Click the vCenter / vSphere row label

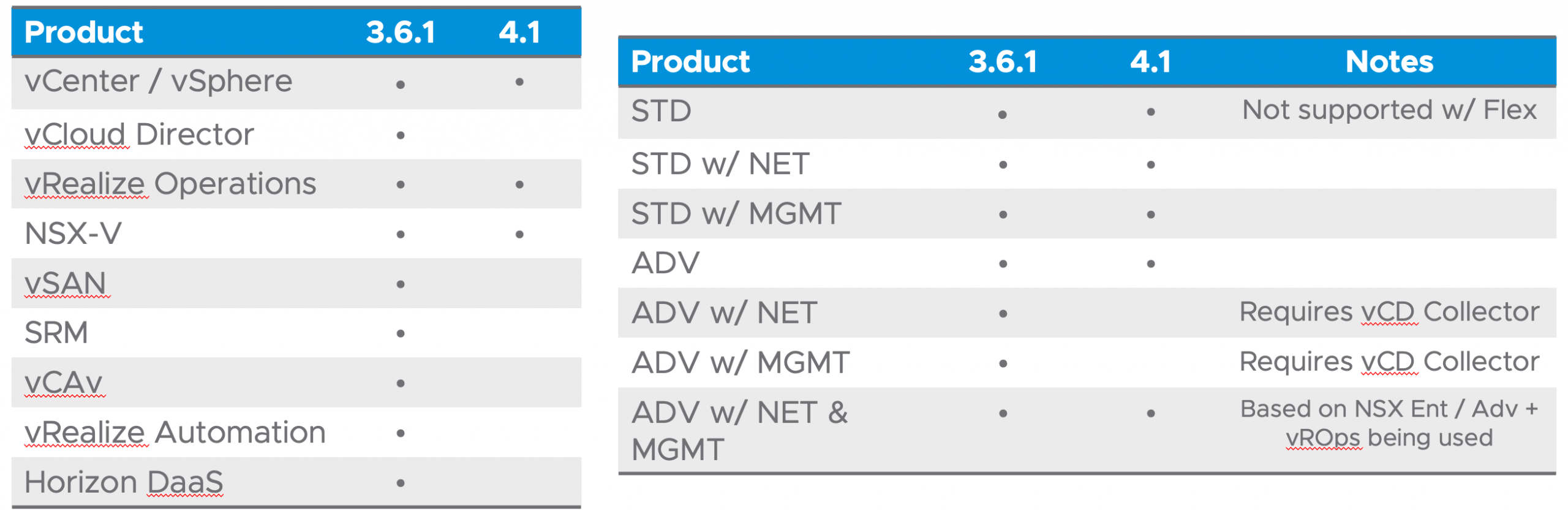(x=158, y=81)
